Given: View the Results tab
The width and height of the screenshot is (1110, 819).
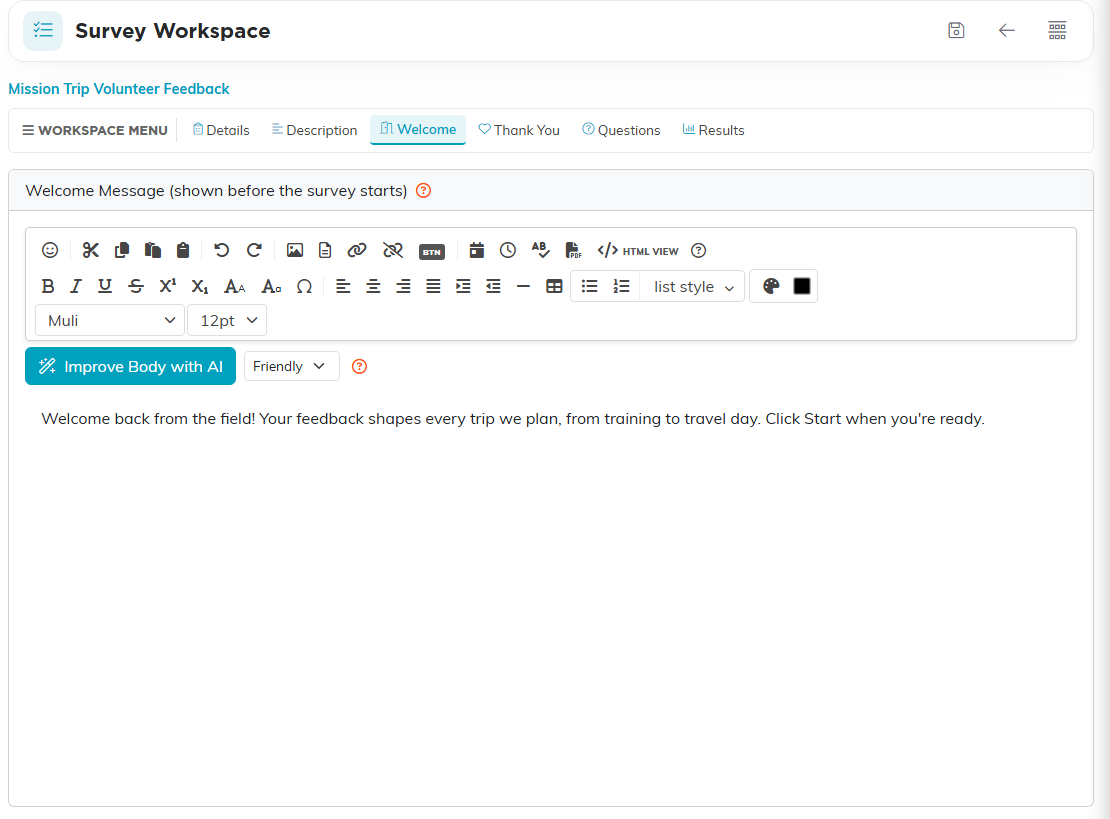Looking at the screenshot, I should [x=713, y=130].
